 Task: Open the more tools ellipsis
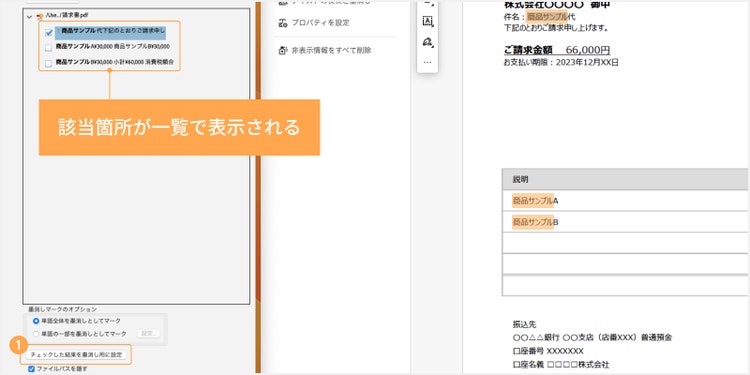coord(428,62)
